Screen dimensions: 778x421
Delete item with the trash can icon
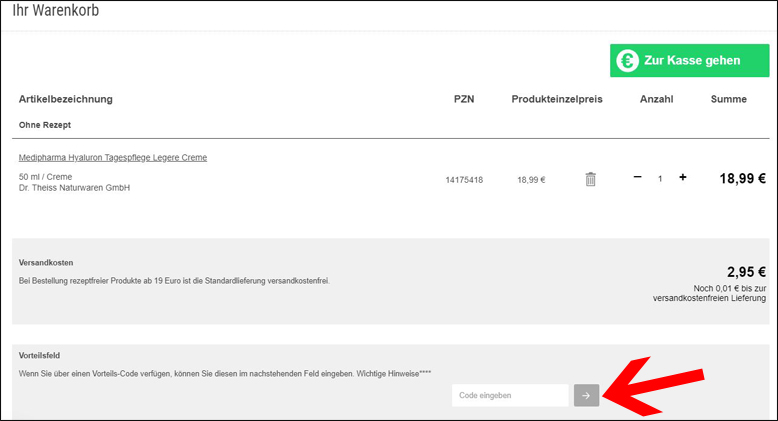click(x=590, y=179)
